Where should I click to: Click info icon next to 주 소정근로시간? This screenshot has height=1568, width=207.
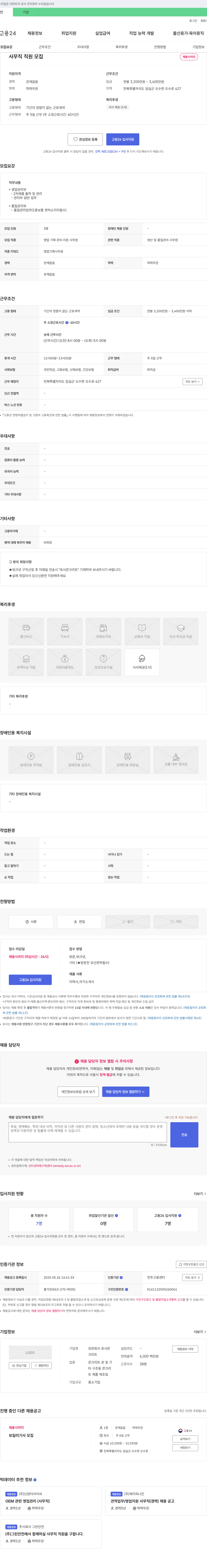(x=67, y=323)
